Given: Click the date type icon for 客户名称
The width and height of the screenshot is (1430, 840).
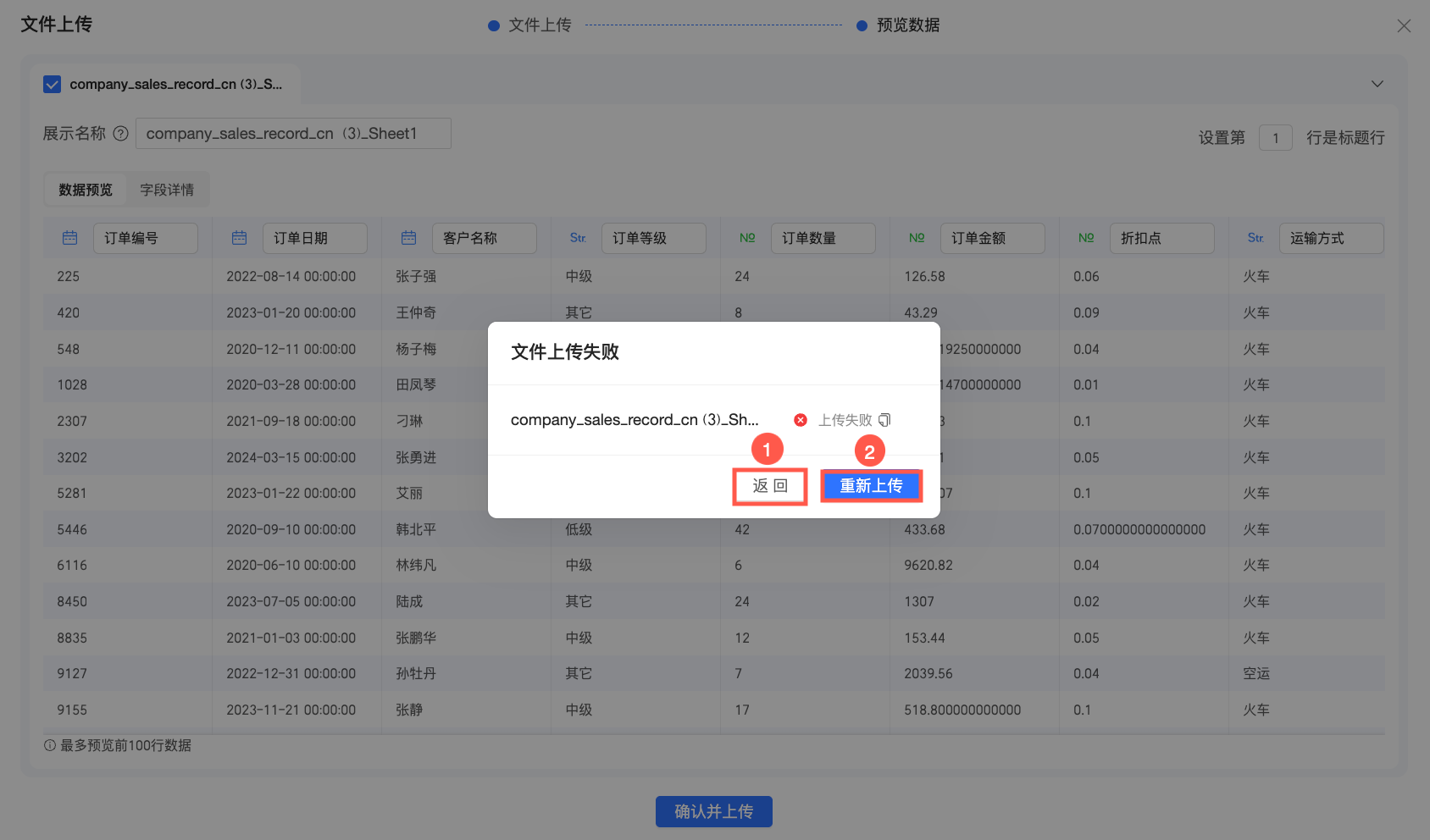Looking at the screenshot, I should (409, 238).
